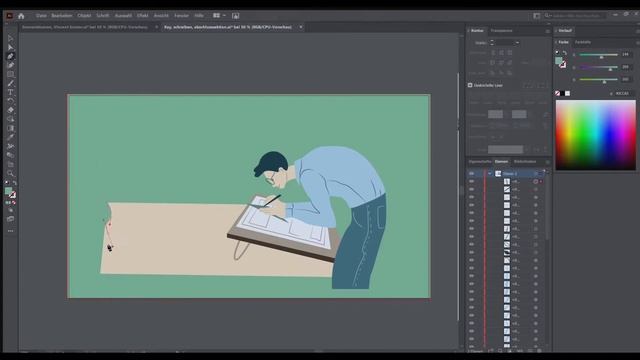
Task: Switch to the Farbhilfe panel tab
Action: tap(583, 42)
